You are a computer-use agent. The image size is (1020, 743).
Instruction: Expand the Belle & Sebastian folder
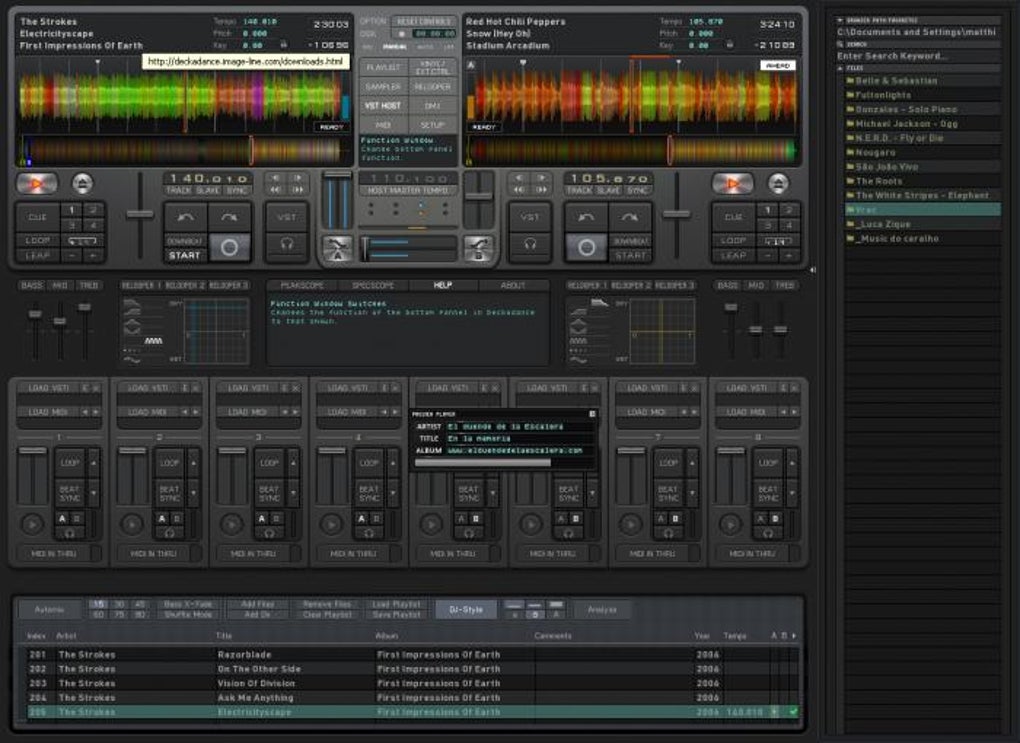coord(895,80)
